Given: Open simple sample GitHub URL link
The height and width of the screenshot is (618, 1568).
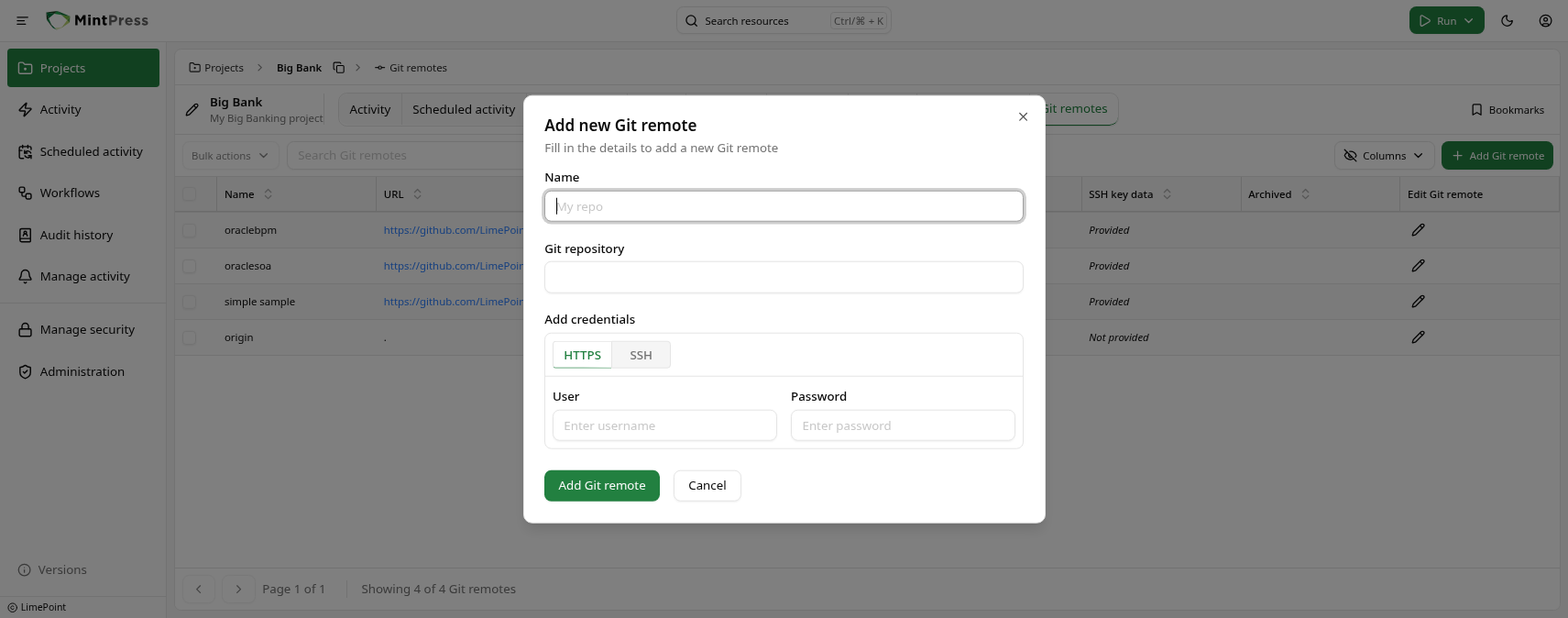Looking at the screenshot, I should point(454,302).
